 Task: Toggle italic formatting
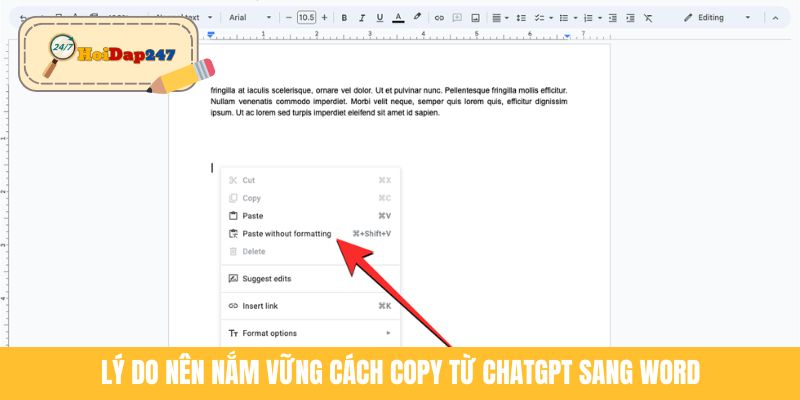click(x=362, y=17)
